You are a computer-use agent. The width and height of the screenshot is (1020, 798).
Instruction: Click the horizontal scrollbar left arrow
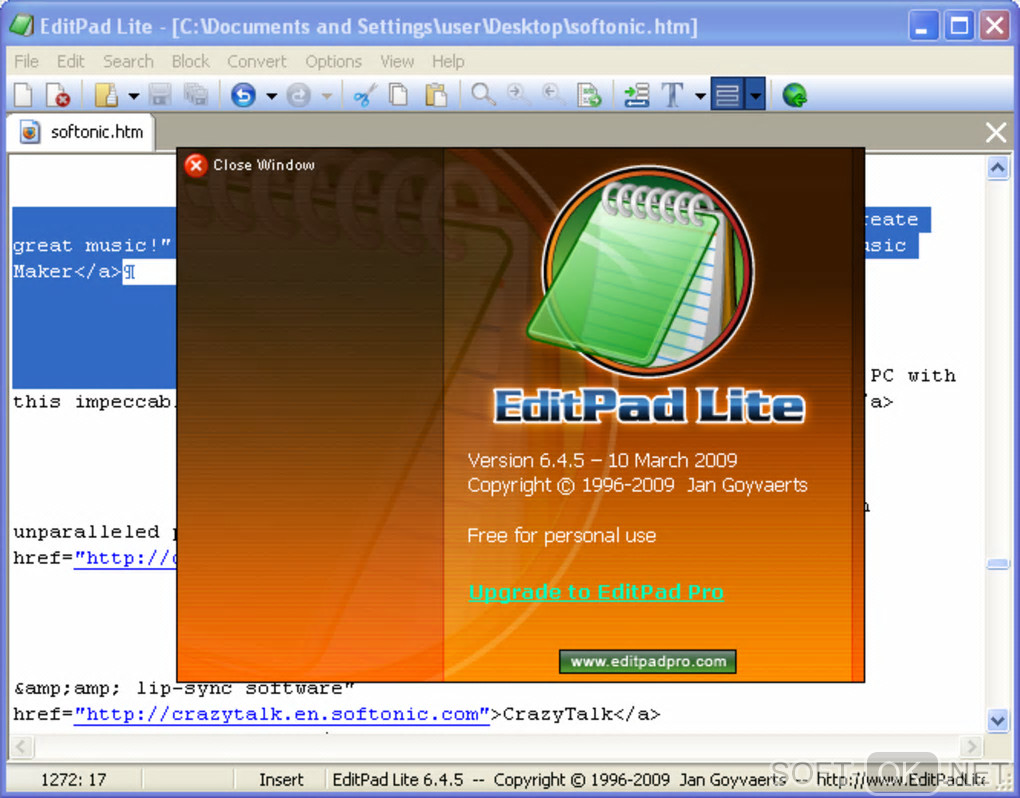pyautogui.click(x=21, y=746)
